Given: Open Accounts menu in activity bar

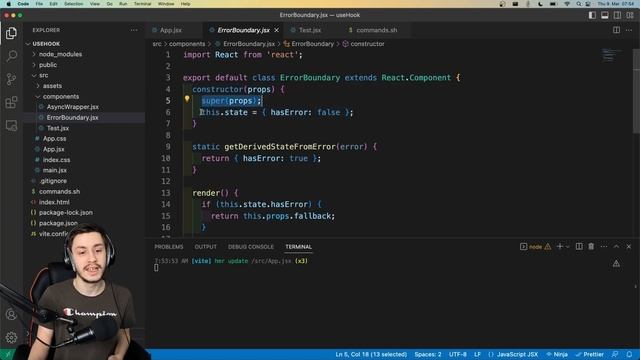Looking at the screenshot, I should pos(11,314).
